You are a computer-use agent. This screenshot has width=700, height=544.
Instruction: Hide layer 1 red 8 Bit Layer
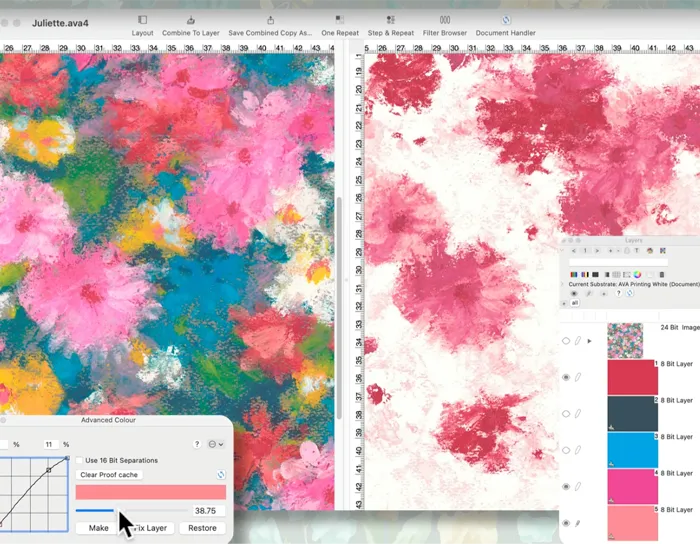pyautogui.click(x=566, y=377)
